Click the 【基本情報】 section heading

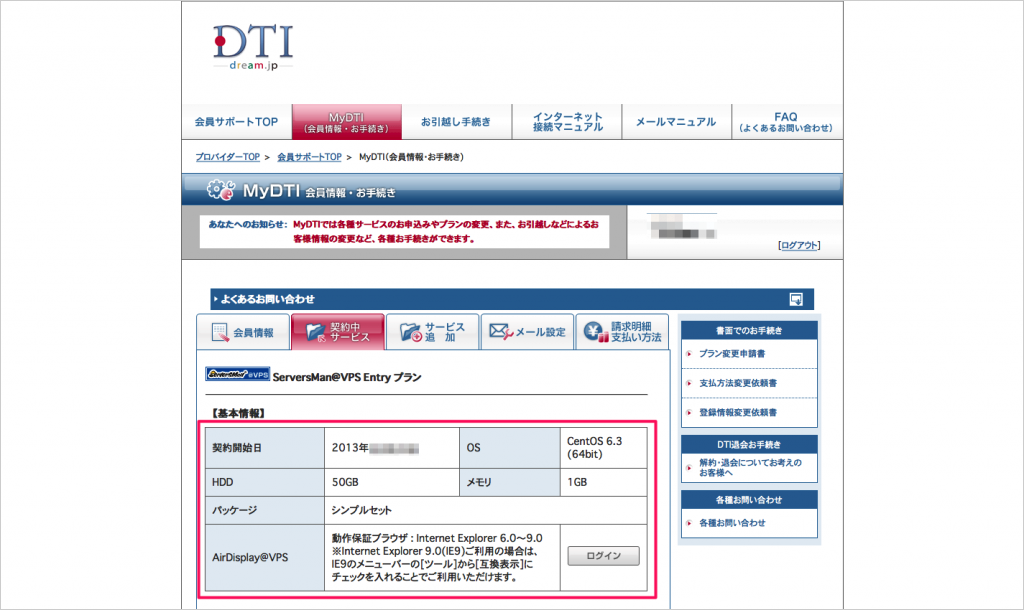(x=238, y=413)
